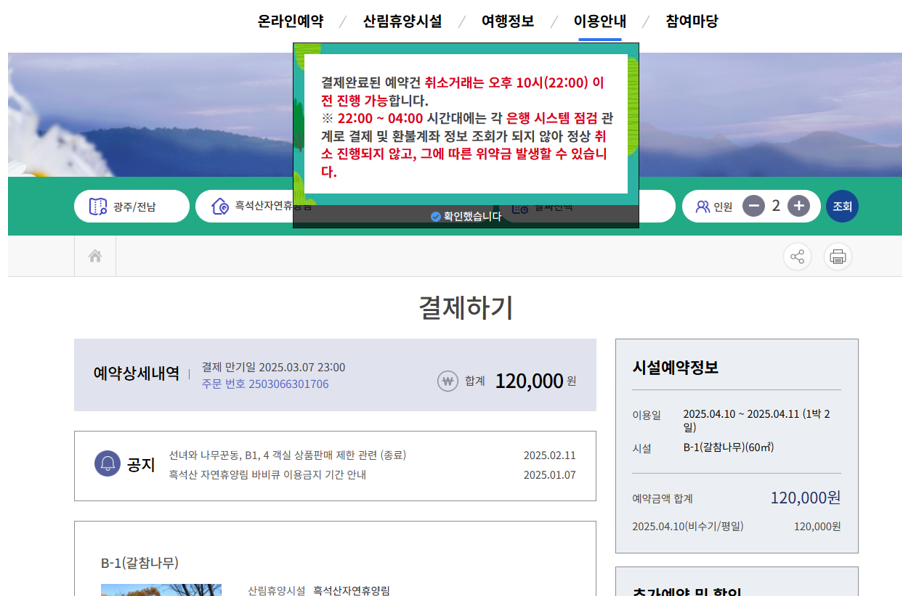
Task: Click the 2025.04.10 ~ 2025.04.11 usage date
Action: (756, 420)
